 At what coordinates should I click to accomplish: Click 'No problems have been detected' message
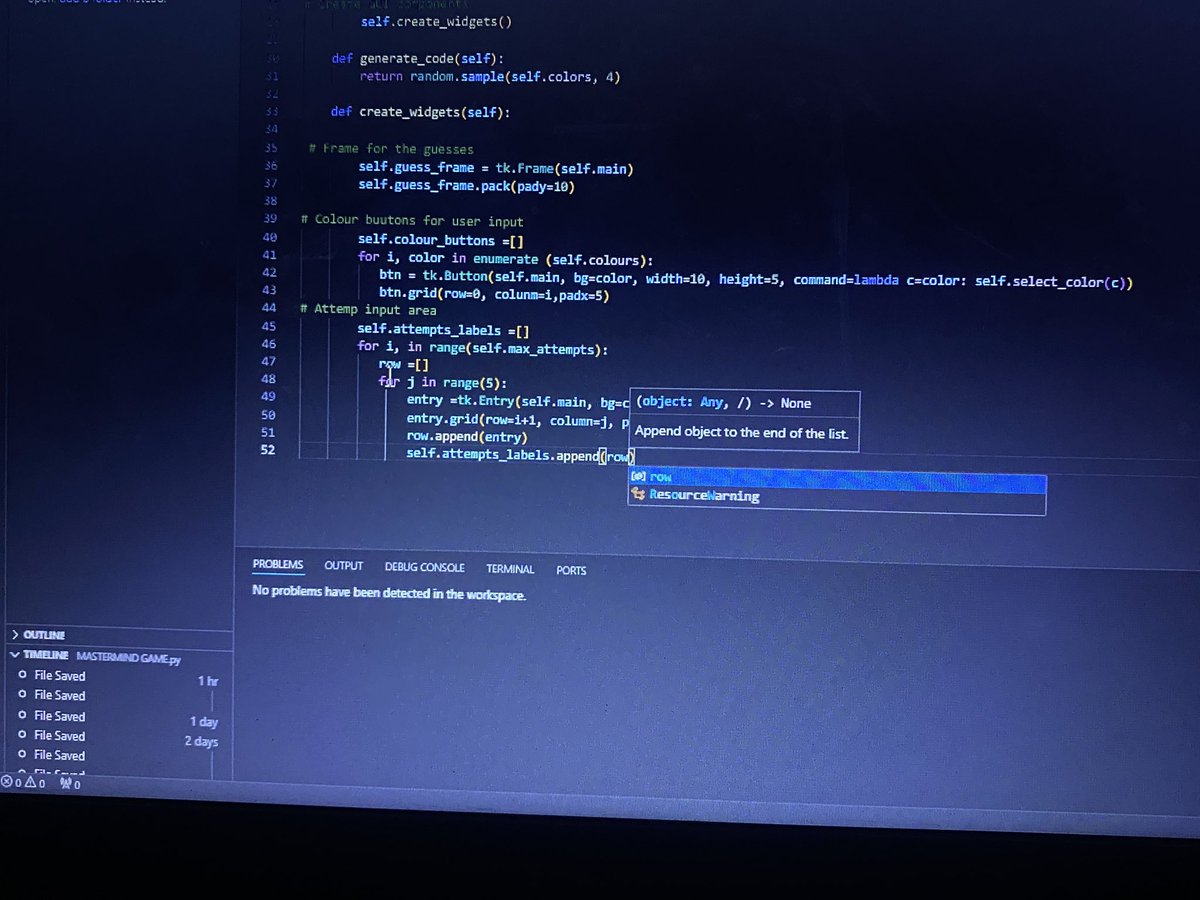point(389,593)
